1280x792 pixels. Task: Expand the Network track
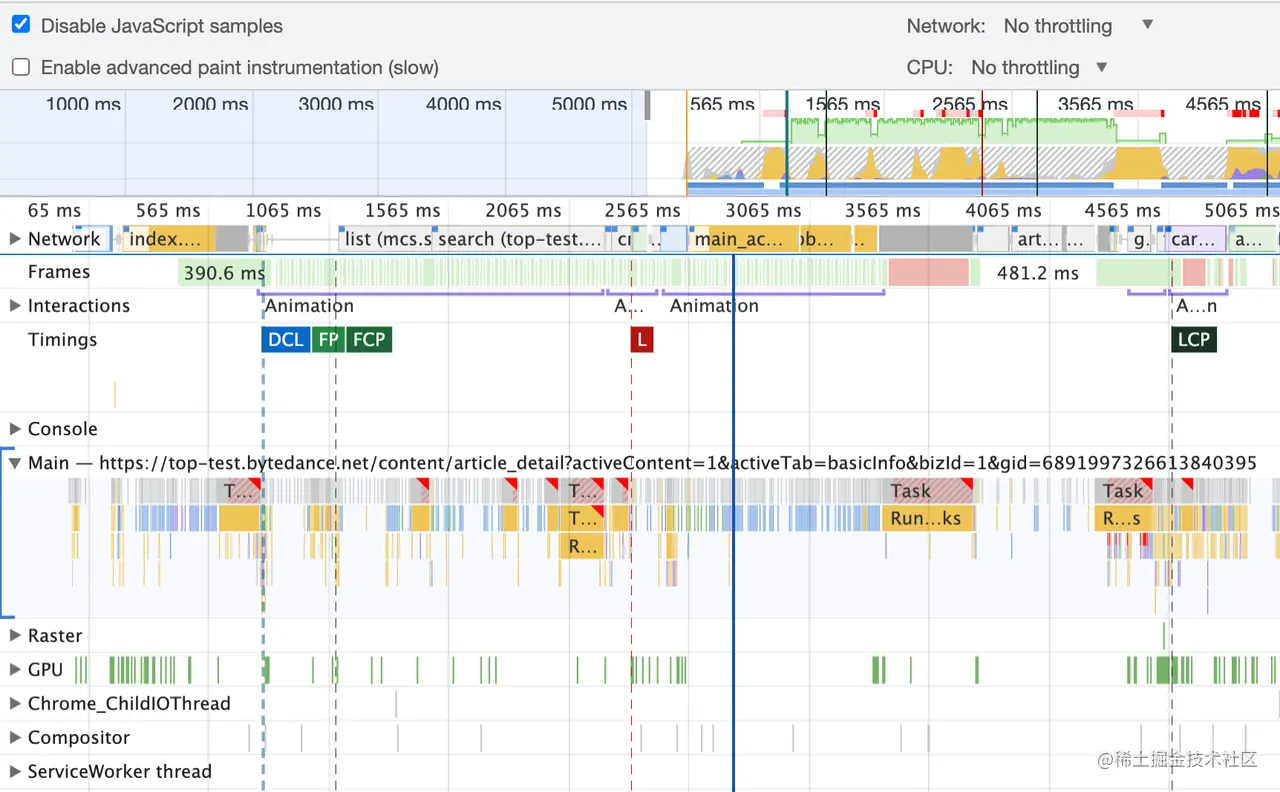click(15, 239)
